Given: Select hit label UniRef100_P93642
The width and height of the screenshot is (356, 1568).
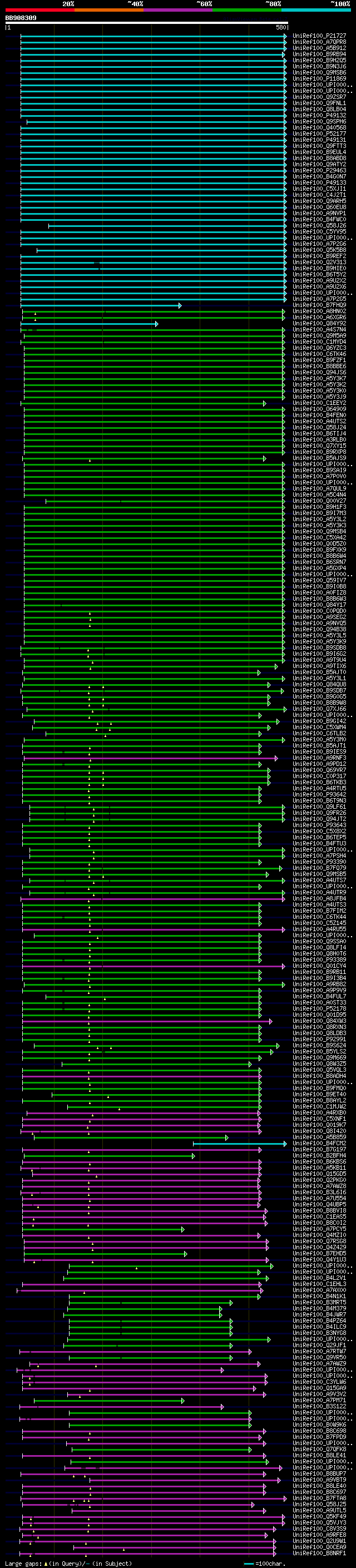Looking at the screenshot, I should pos(319,794).
